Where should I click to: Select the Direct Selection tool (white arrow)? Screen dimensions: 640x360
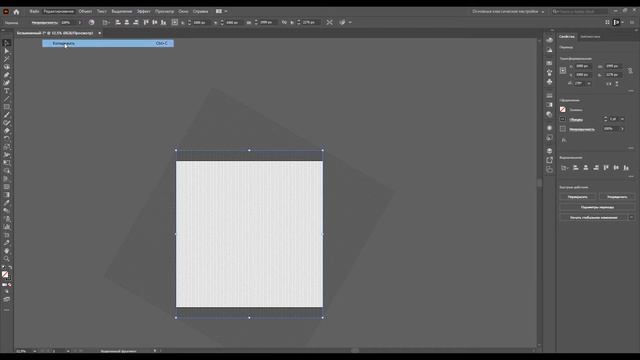point(7,51)
